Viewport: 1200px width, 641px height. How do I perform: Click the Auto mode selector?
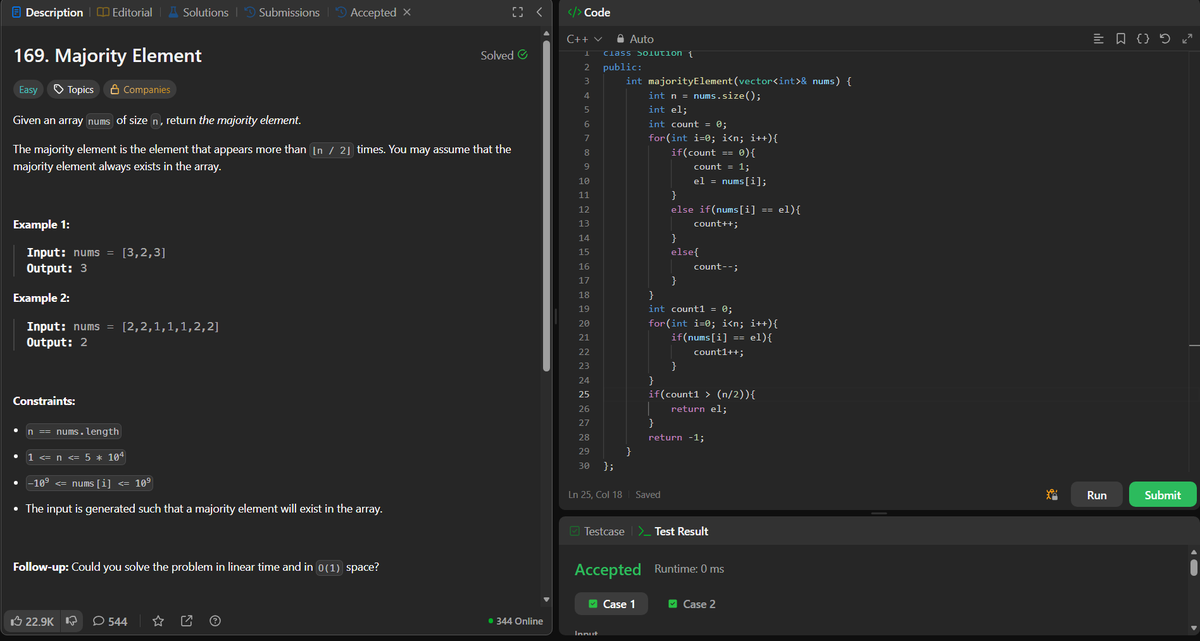[x=634, y=39]
